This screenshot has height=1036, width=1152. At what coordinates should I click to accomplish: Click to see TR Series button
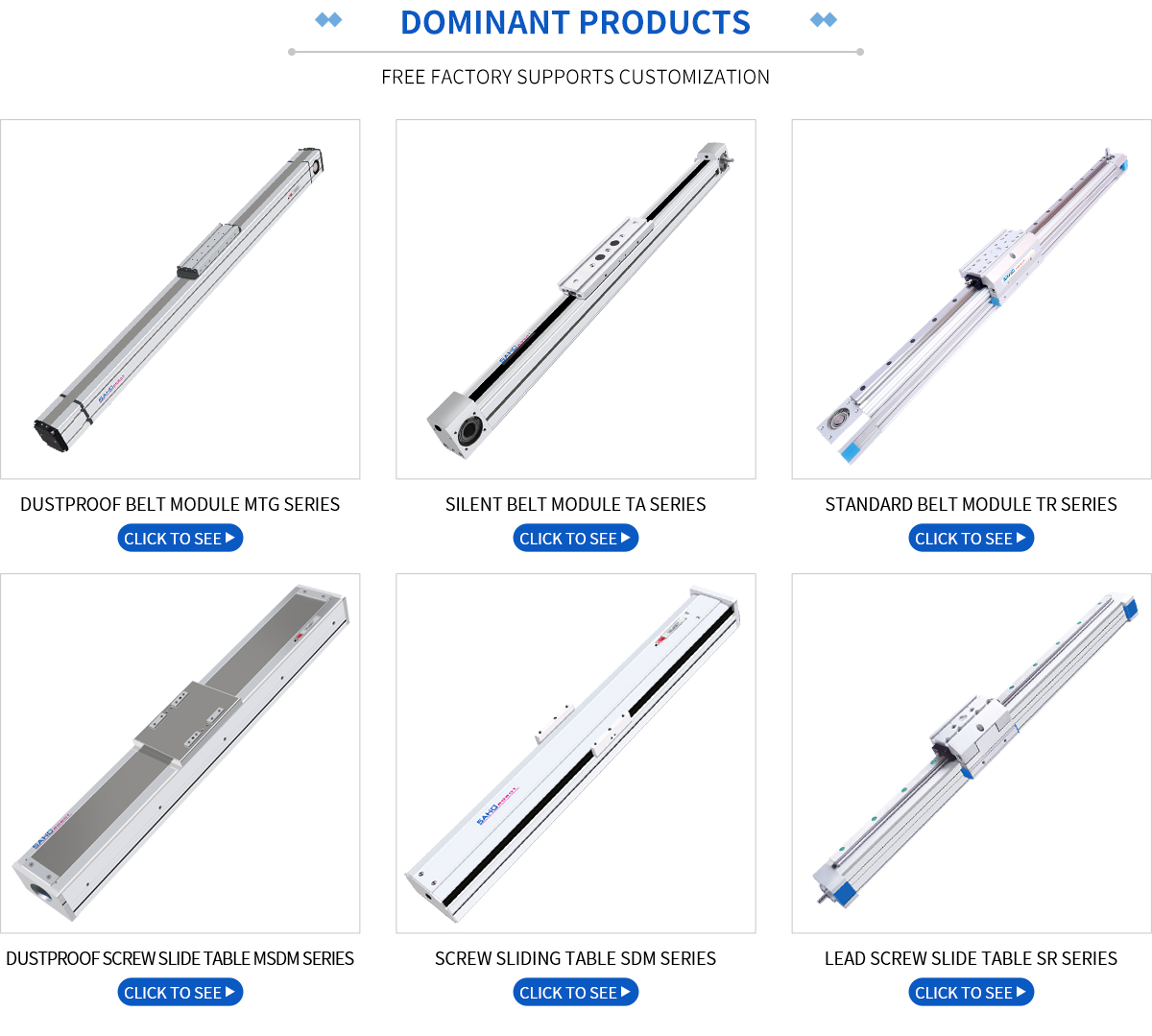(972, 539)
